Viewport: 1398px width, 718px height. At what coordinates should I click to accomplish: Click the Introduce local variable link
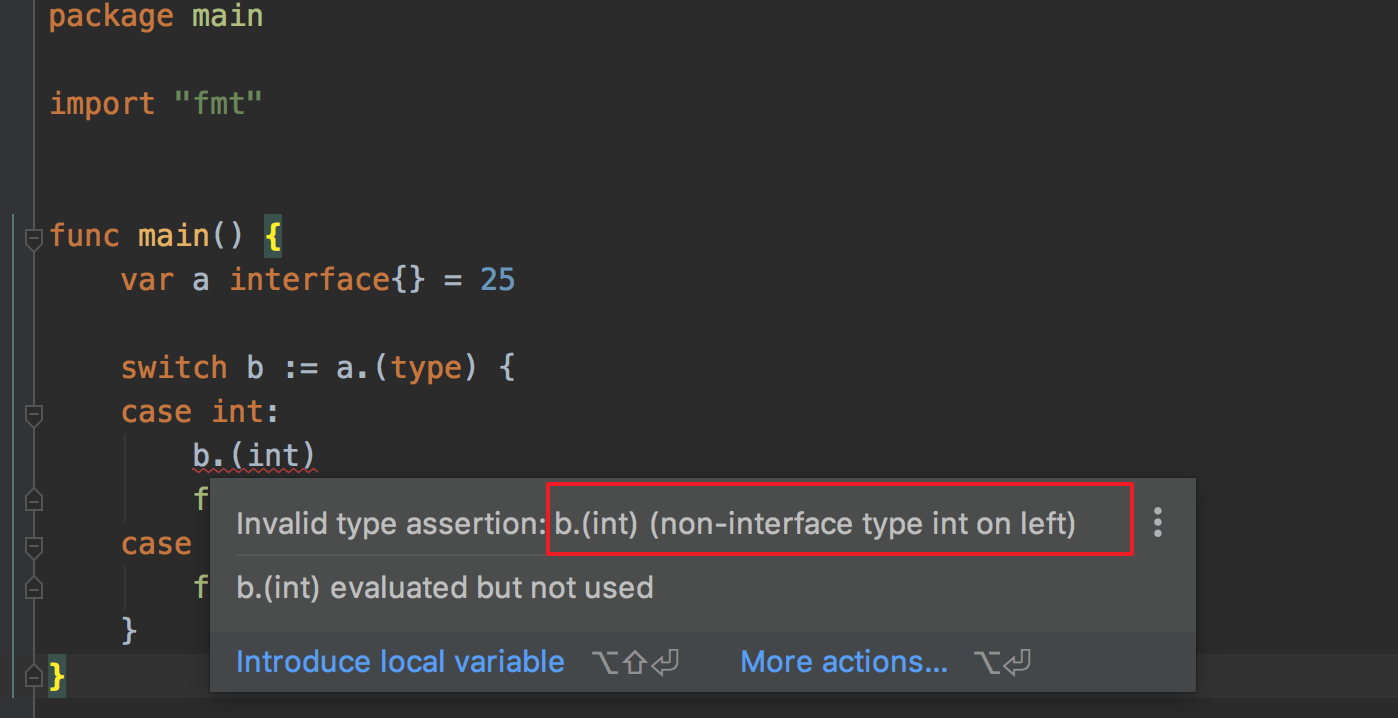click(x=400, y=662)
